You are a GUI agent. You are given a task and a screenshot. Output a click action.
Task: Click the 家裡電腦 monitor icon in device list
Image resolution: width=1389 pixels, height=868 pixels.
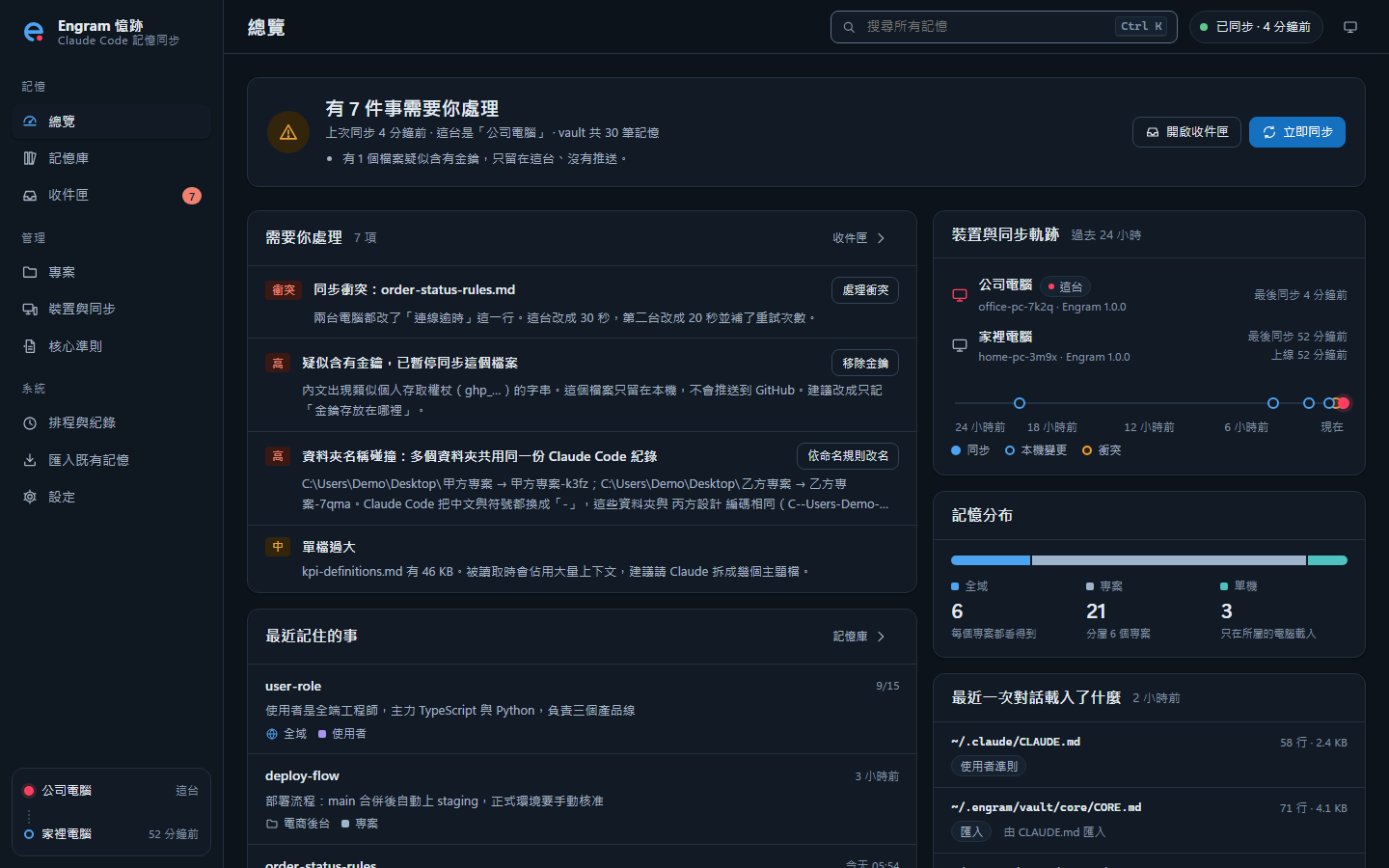tap(960, 345)
